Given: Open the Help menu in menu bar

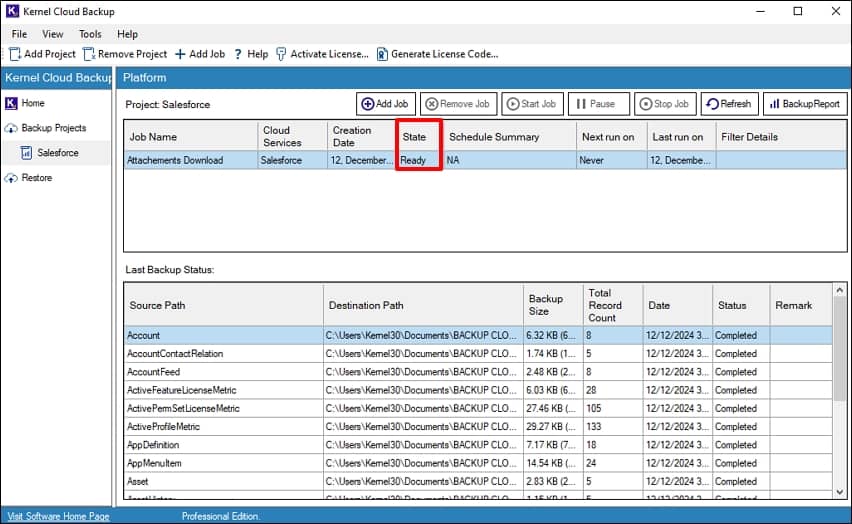Looking at the screenshot, I should tap(127, 34).
